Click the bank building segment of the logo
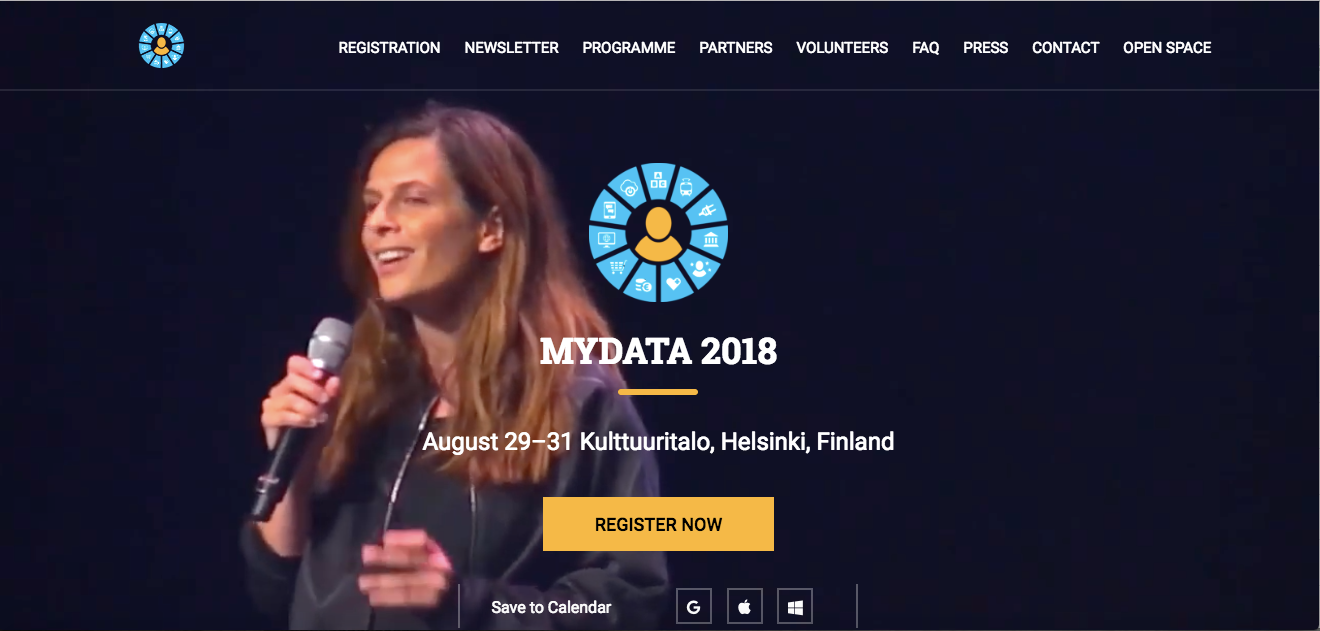Viewport: 1320px width, 631px height. (709, 240)
